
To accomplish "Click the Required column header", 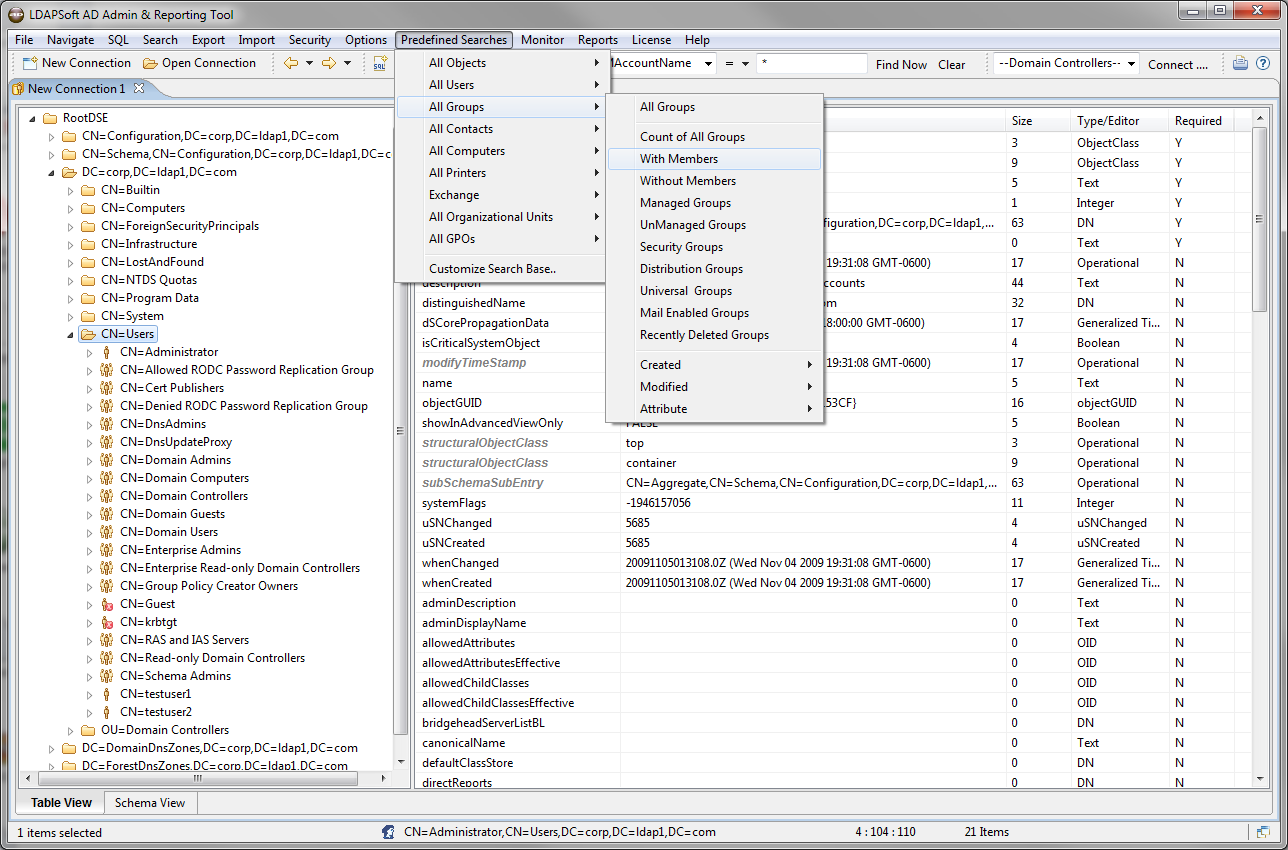I will [x=1201, y=121].
